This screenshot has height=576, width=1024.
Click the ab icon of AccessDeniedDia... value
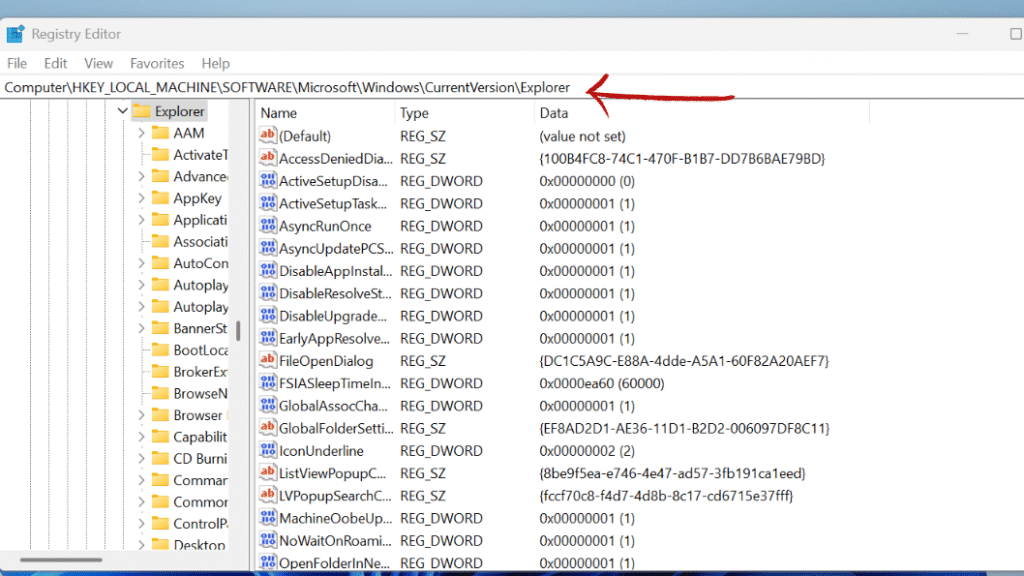point(268,158)
